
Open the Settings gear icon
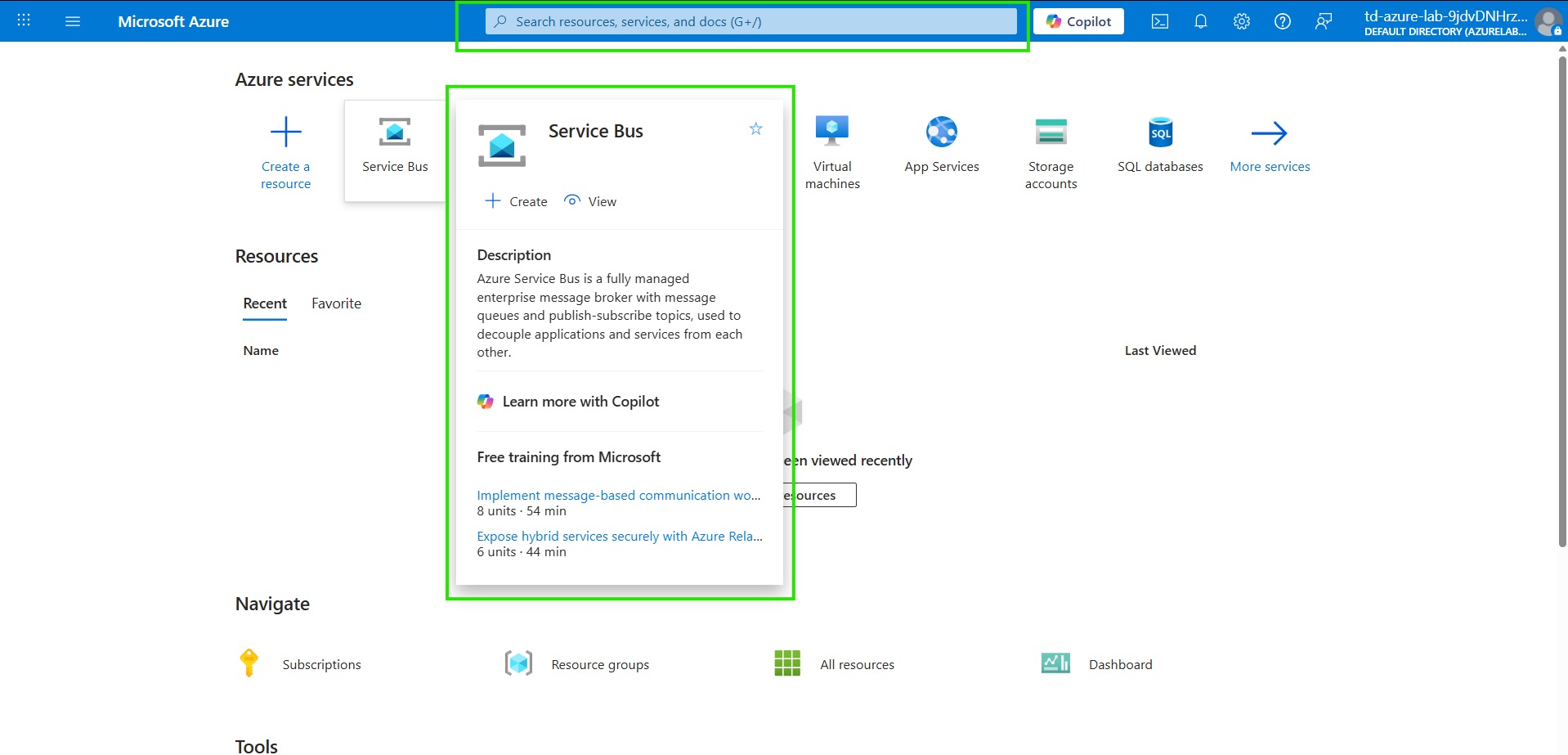point(1241,21)
